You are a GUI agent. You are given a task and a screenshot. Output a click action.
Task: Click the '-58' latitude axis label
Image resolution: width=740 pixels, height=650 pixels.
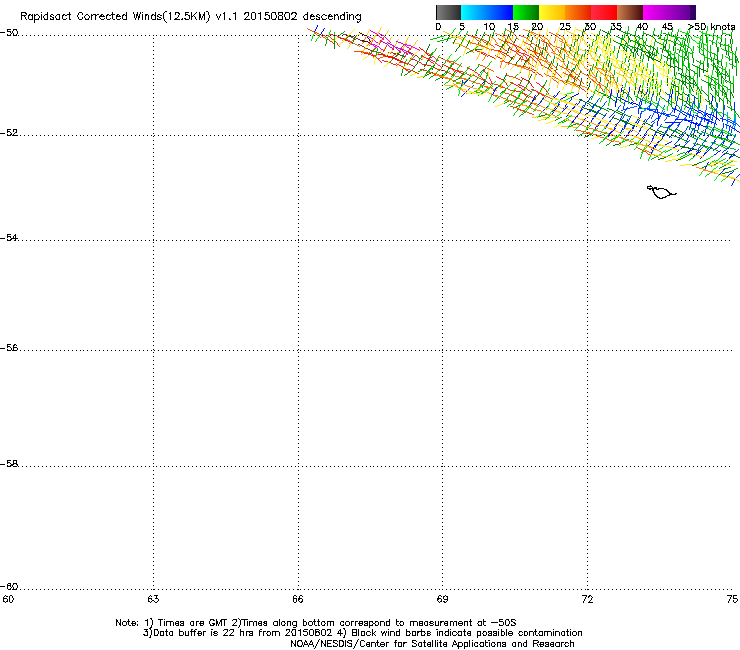point(9,464)
